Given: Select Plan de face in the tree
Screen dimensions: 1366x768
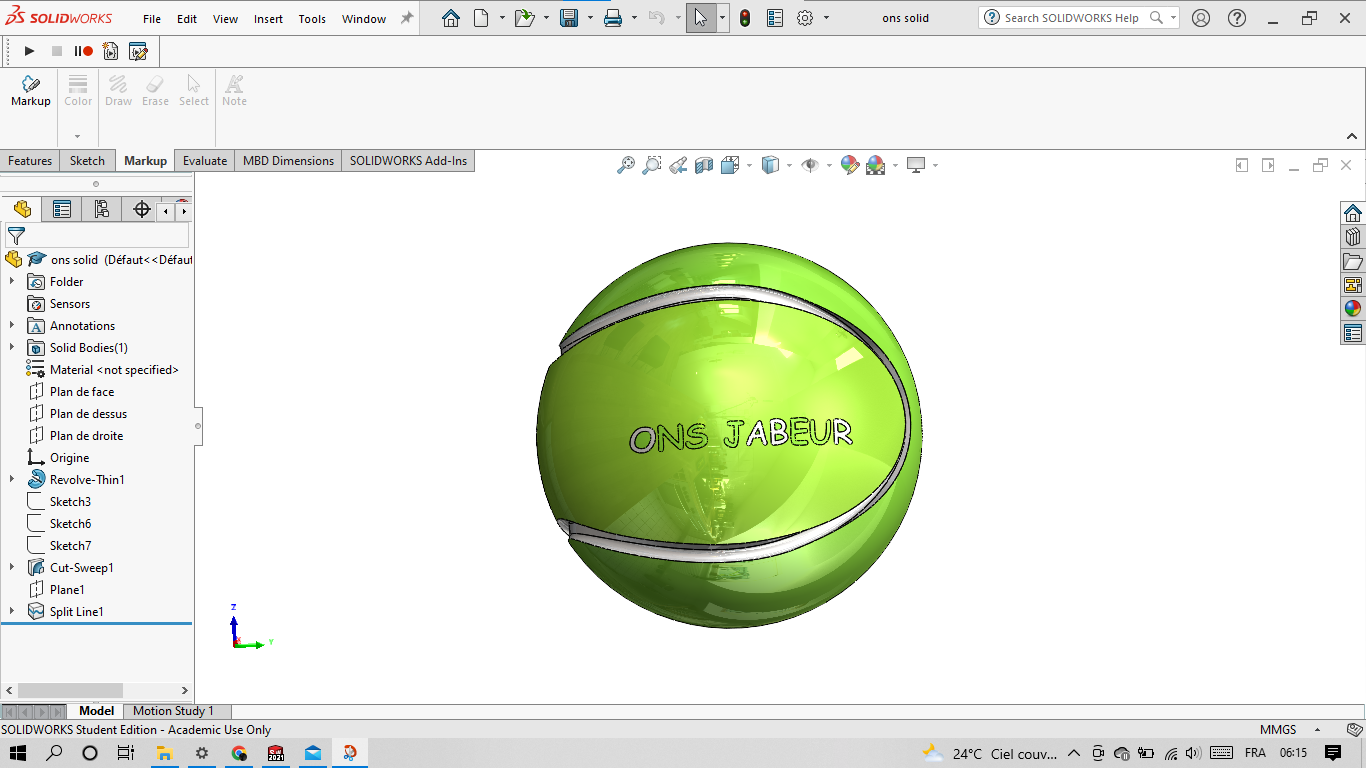Looking at the screenshot, I should point(82,392).
